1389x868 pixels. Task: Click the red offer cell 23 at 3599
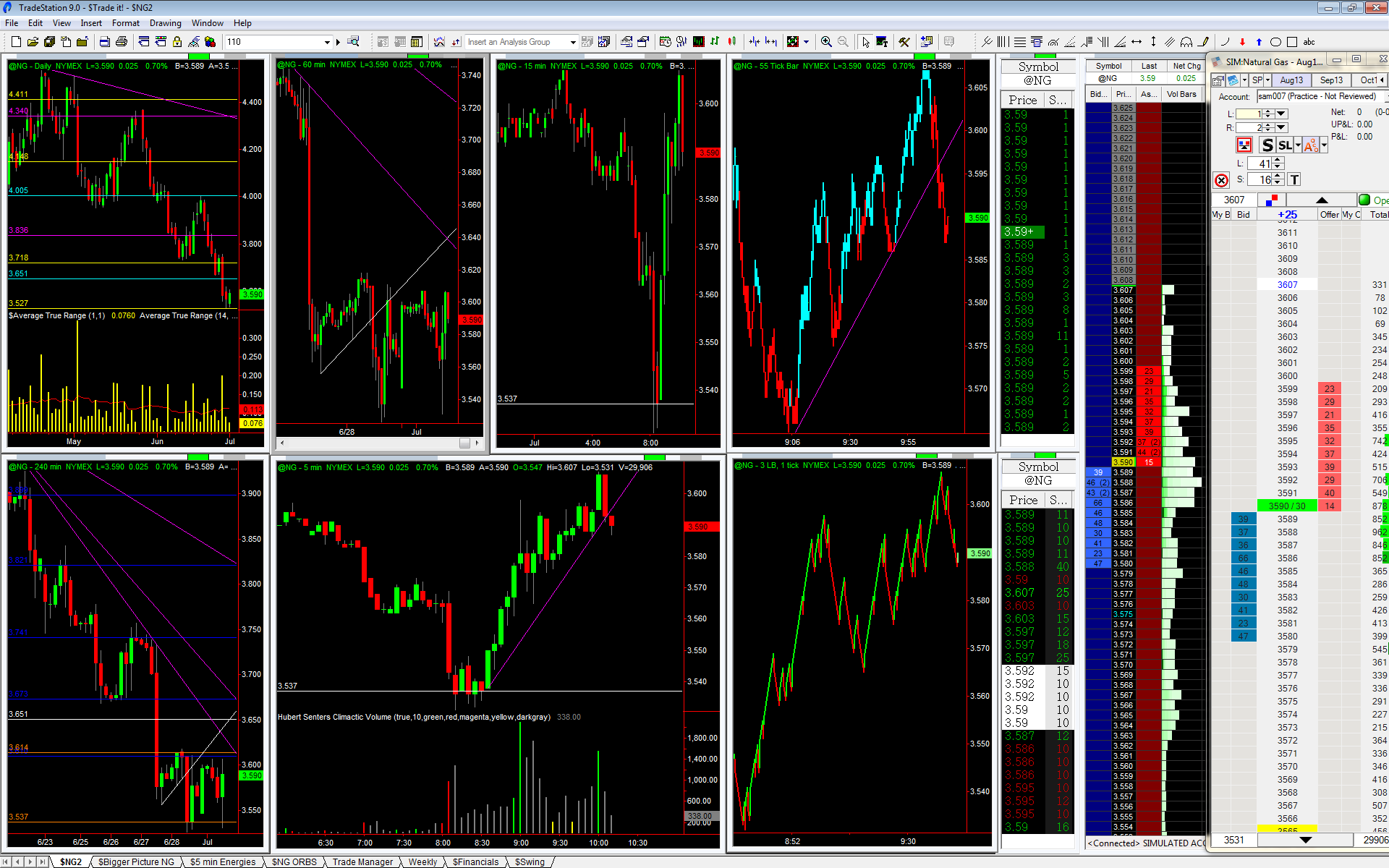coord(1329,388)
